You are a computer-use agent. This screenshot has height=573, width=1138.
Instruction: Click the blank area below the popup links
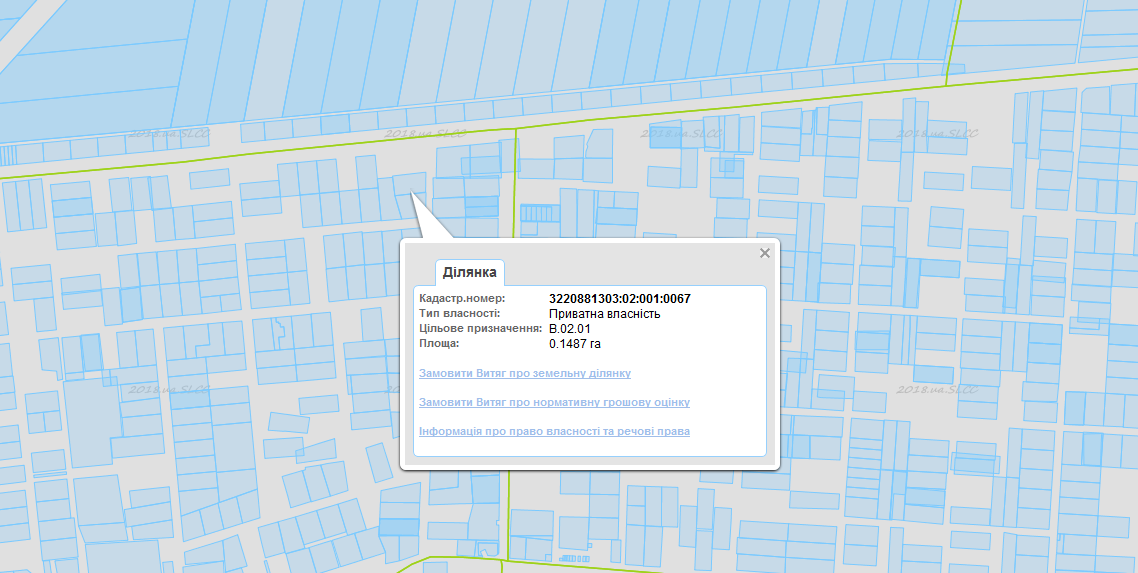[x=590, y=447]
